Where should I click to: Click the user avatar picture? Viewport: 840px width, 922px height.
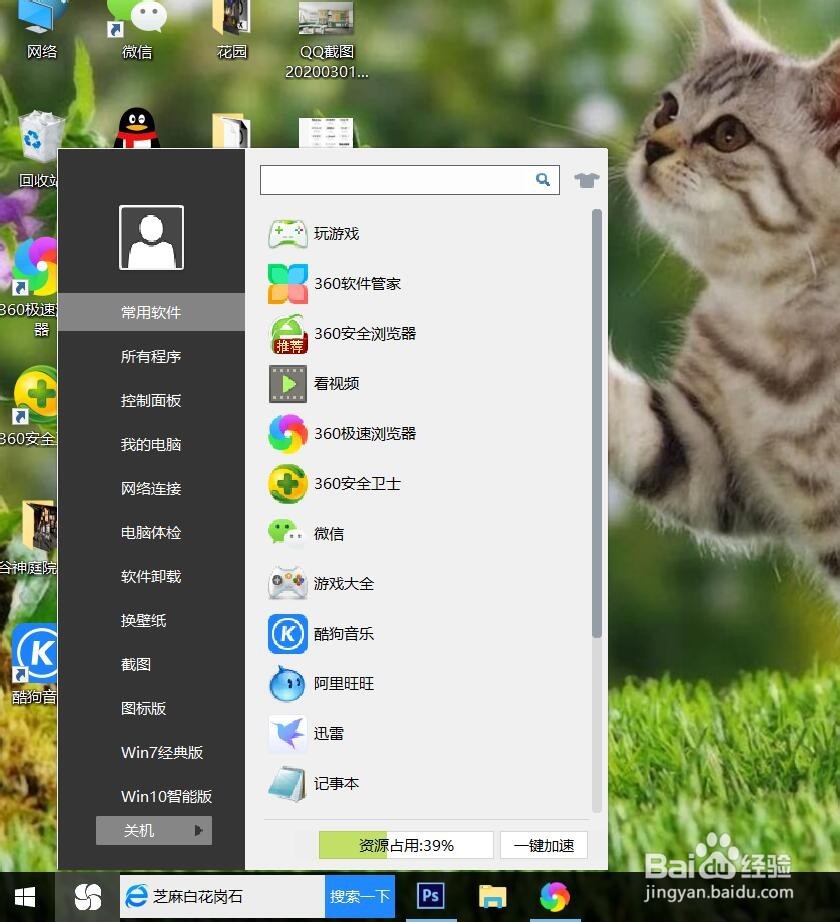coord(152,238)
